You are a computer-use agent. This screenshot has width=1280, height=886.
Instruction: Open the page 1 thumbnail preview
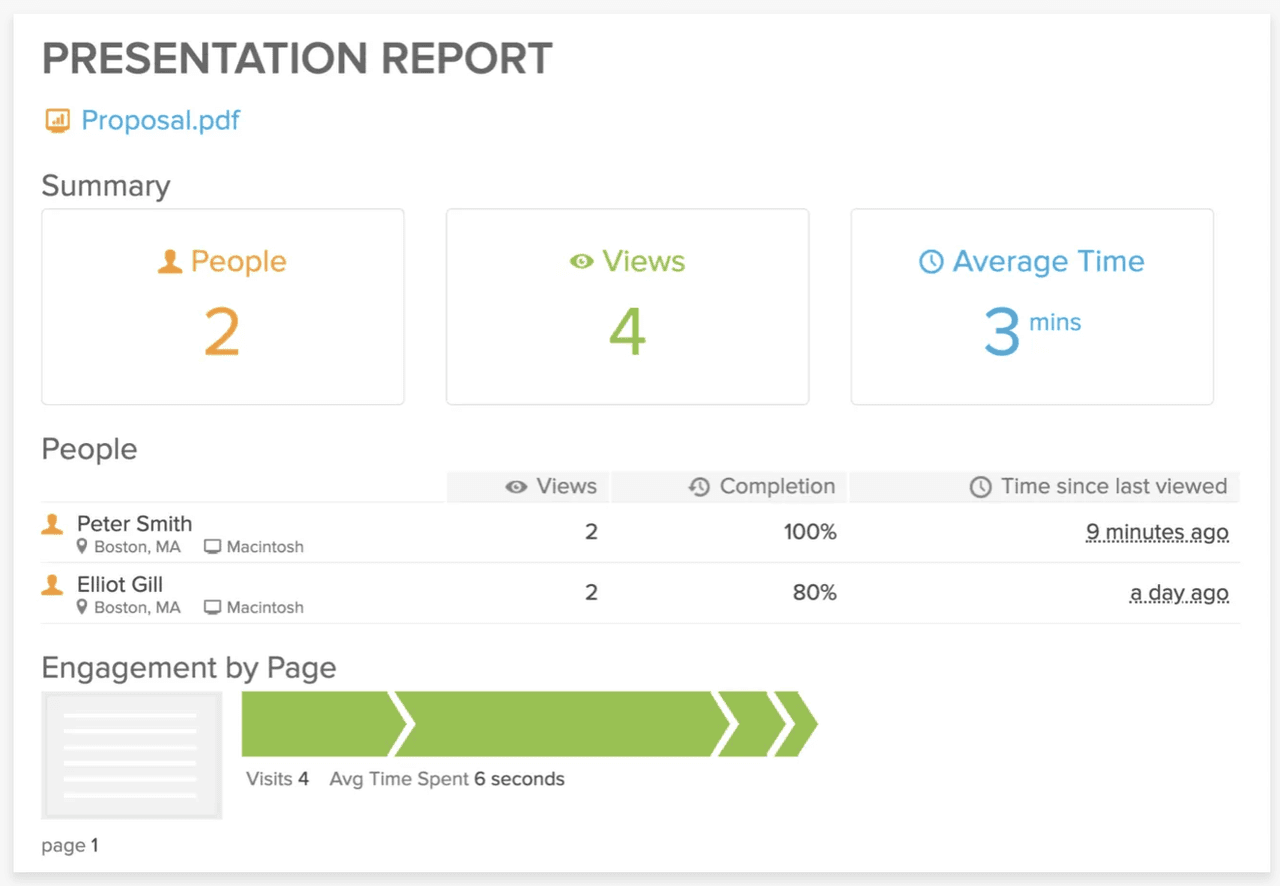(x=131, y=755)
